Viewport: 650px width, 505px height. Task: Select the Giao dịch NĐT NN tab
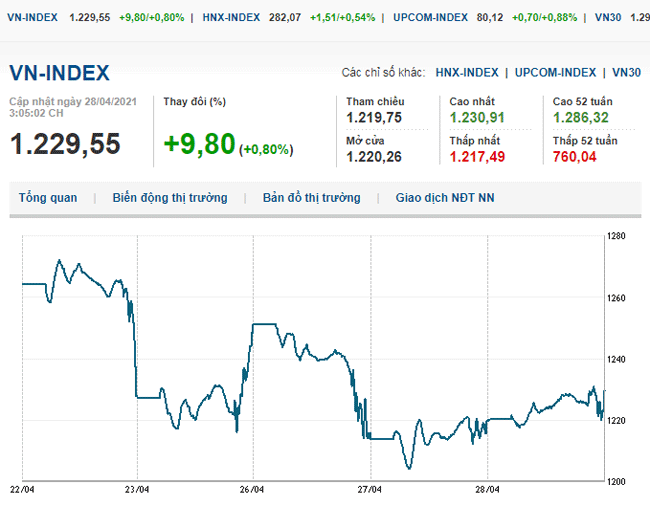445,198
